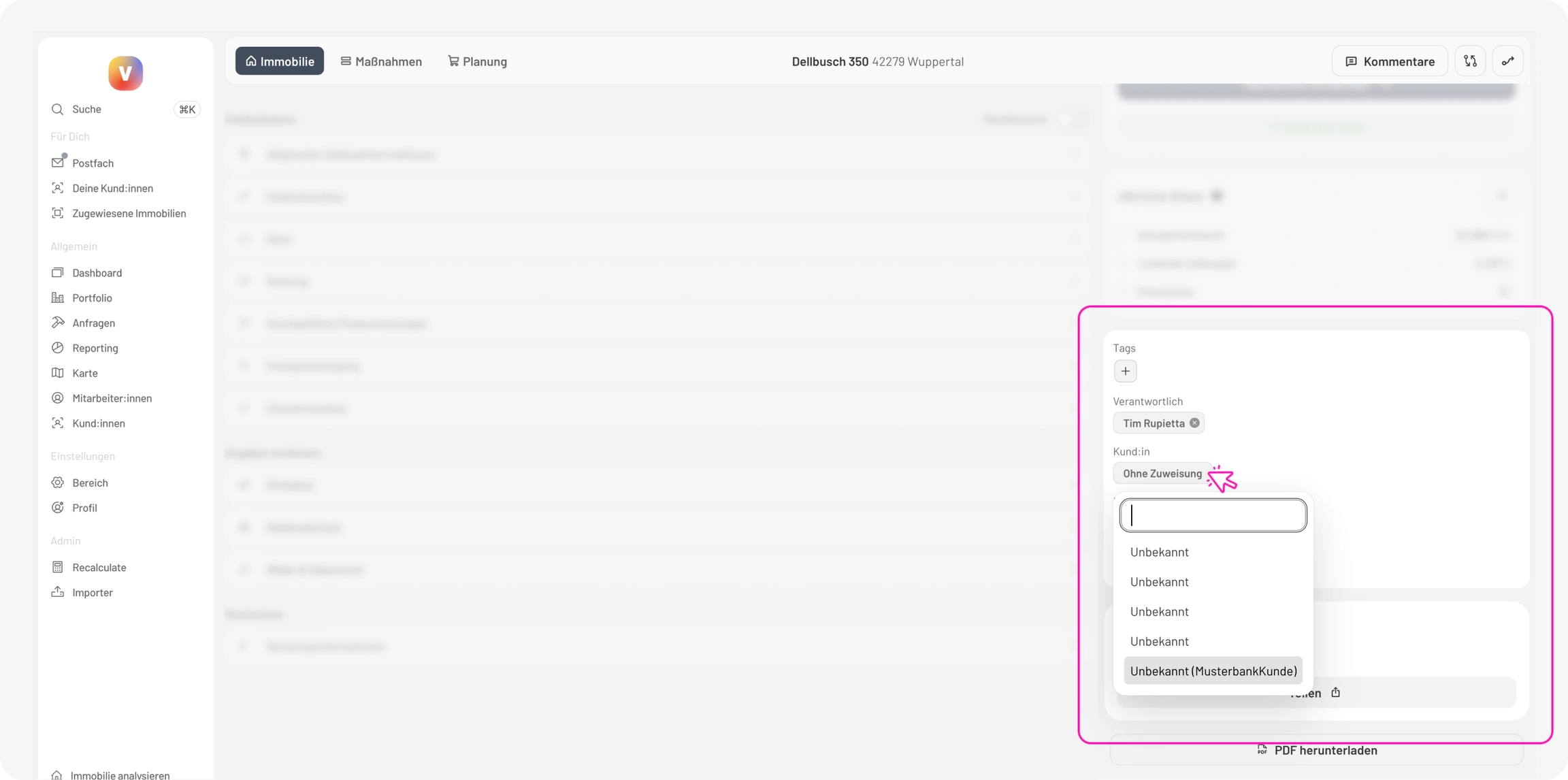Viewport: 1568px width, 780px height.
Task: Open Deine Kund:innen in sidebar
Action: coord(112,189)
